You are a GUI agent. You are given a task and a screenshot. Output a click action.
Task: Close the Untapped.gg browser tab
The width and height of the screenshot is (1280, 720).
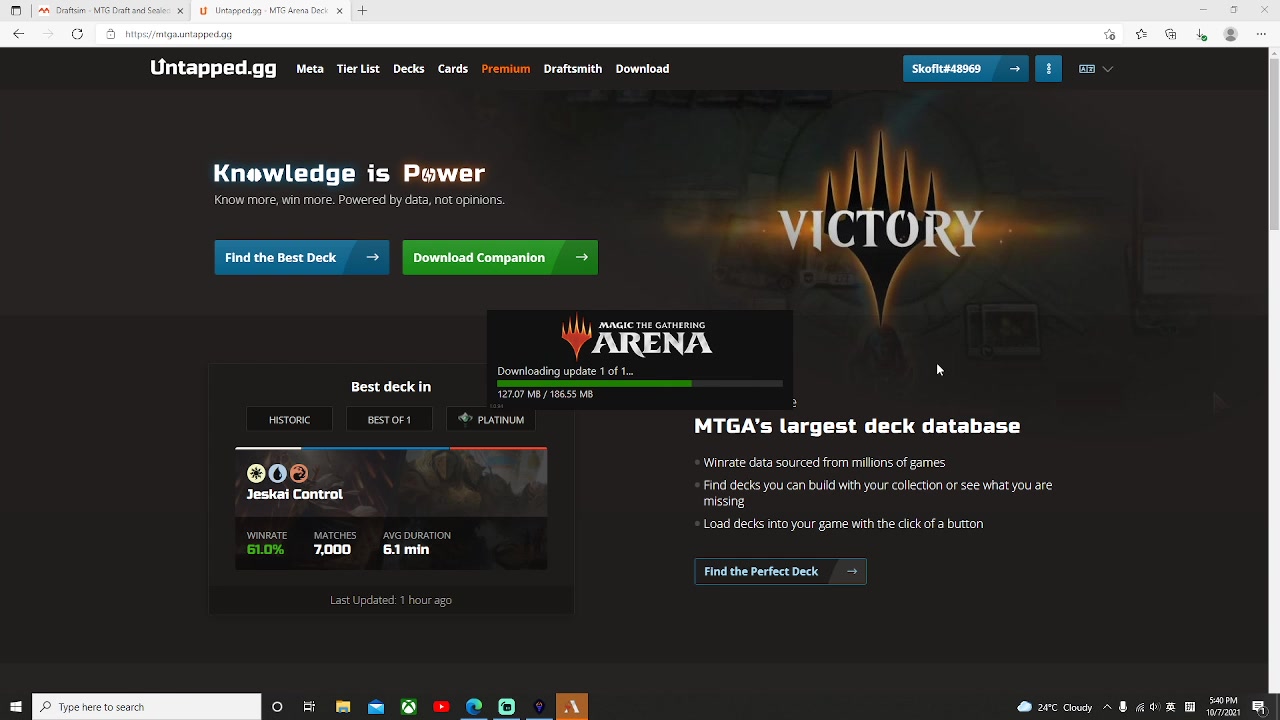tap(340, 11)
